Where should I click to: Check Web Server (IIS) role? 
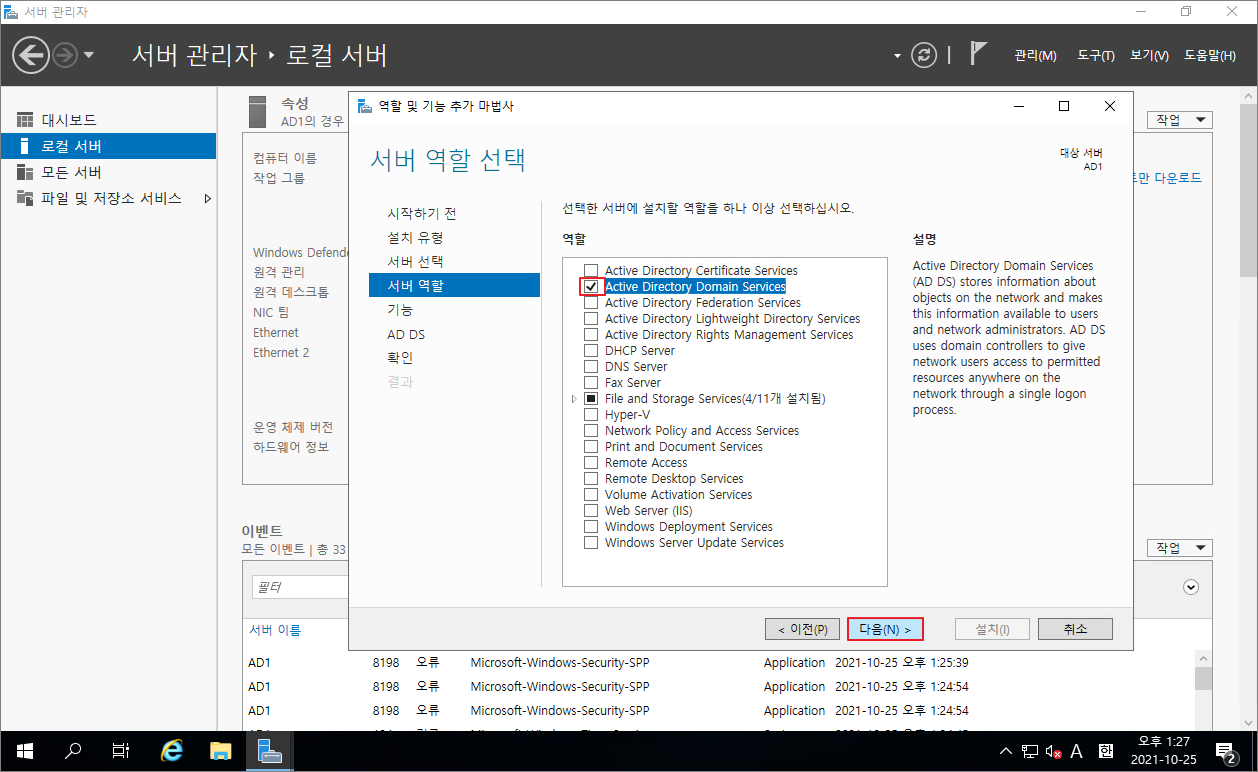pos(591,511)
